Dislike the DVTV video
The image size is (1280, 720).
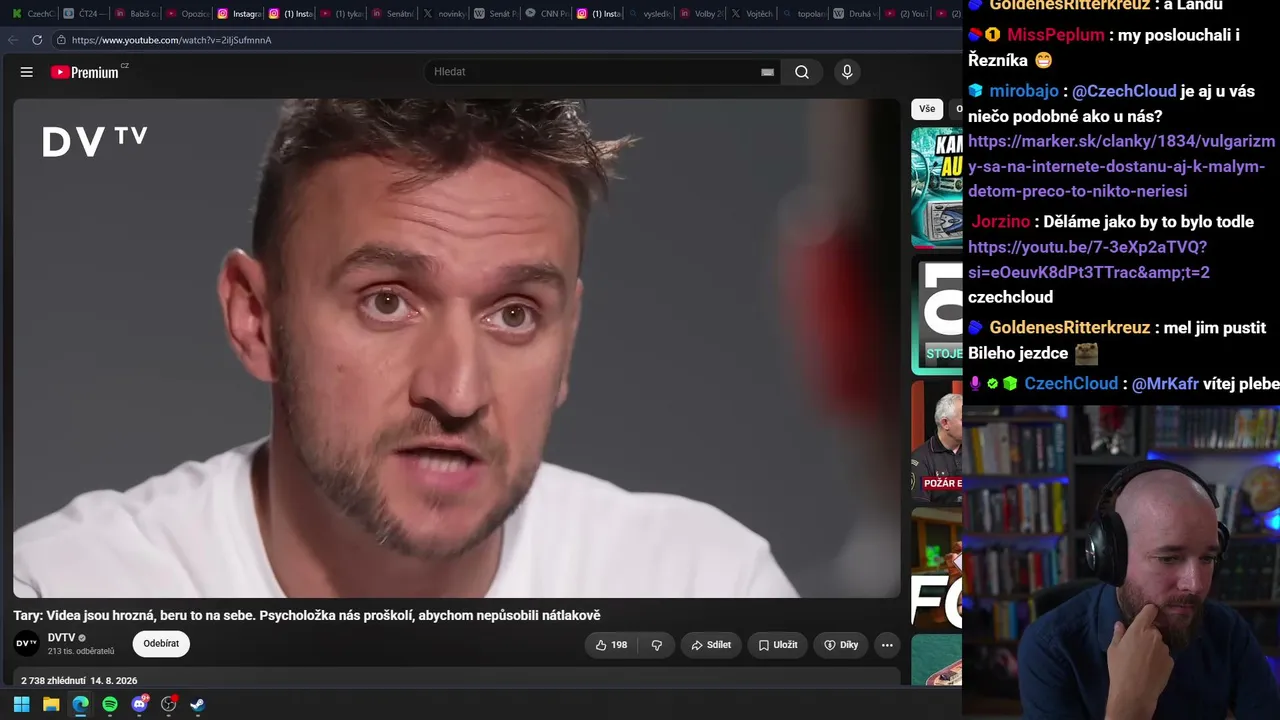tap(657, 645)
